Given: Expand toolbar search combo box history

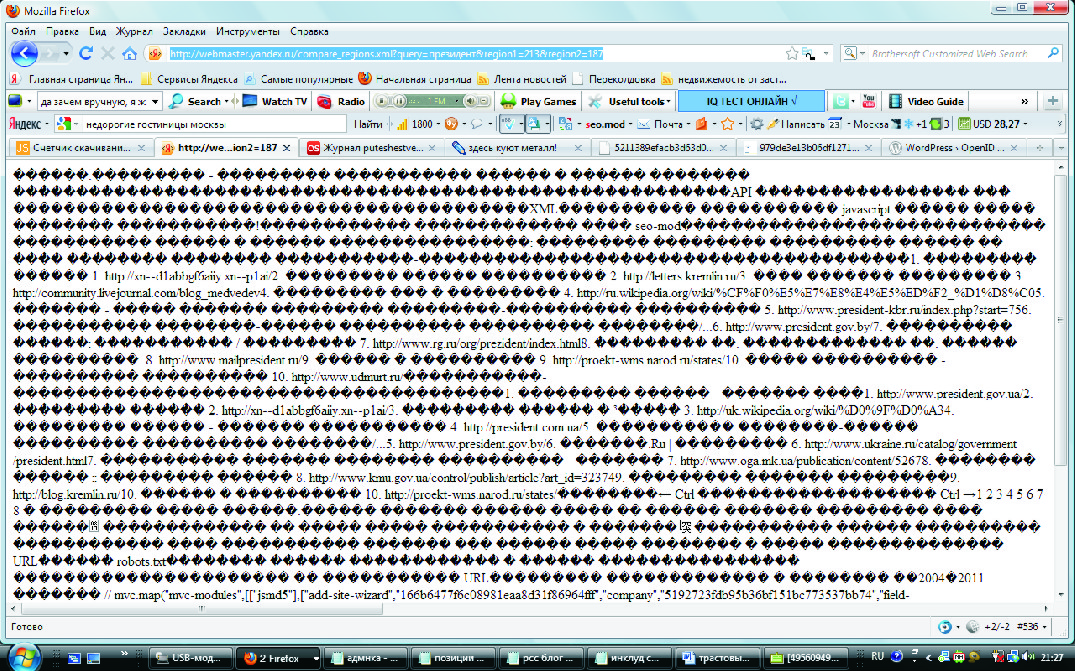Looking at the screenshot, I should [155, 101].
